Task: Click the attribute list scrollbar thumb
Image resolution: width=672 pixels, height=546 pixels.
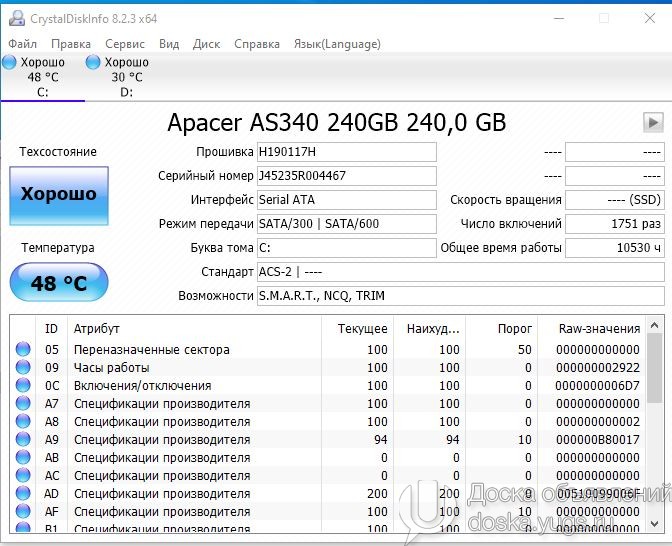Action: [x=654, y=368]
